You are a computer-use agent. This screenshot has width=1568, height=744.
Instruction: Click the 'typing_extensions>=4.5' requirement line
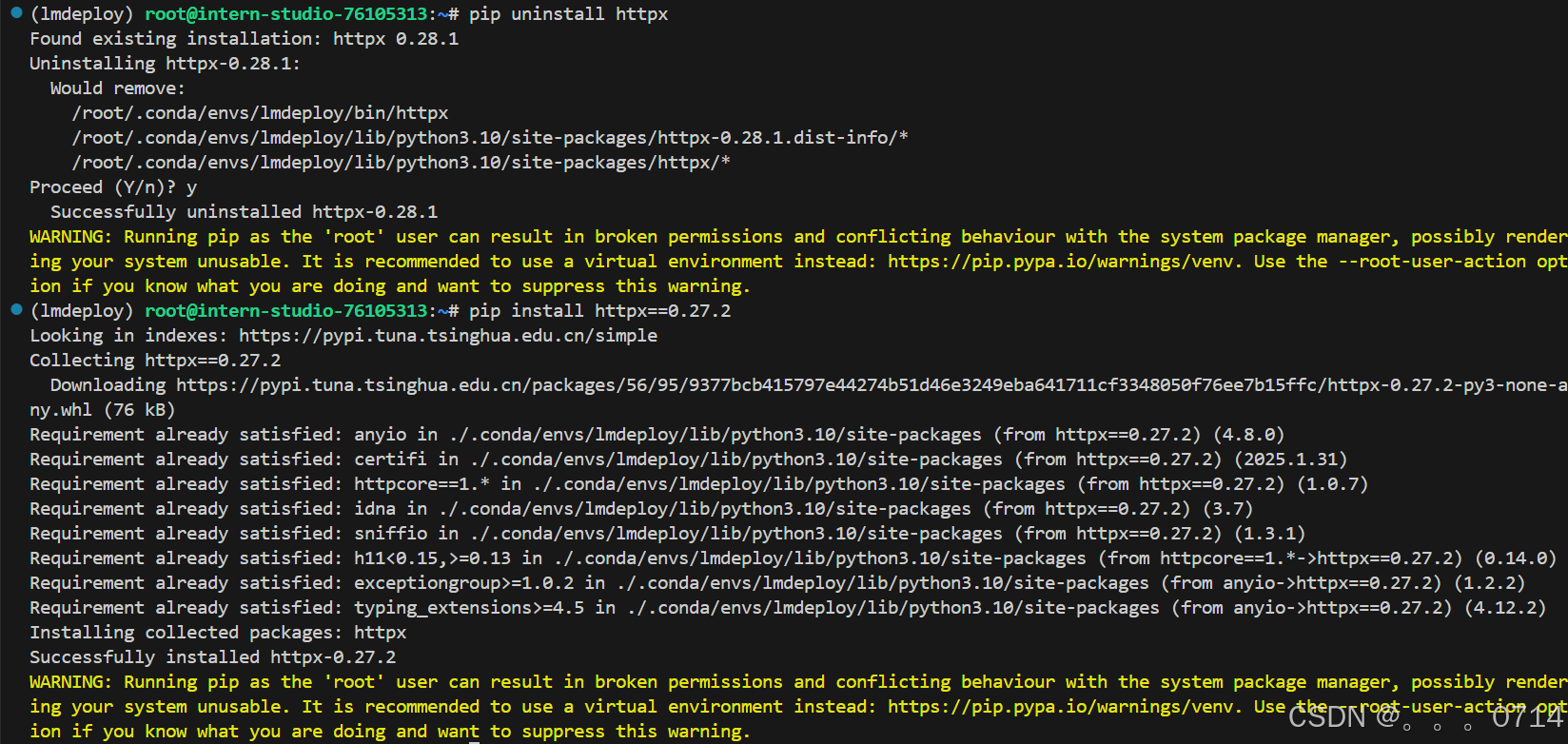pos(788,607)
